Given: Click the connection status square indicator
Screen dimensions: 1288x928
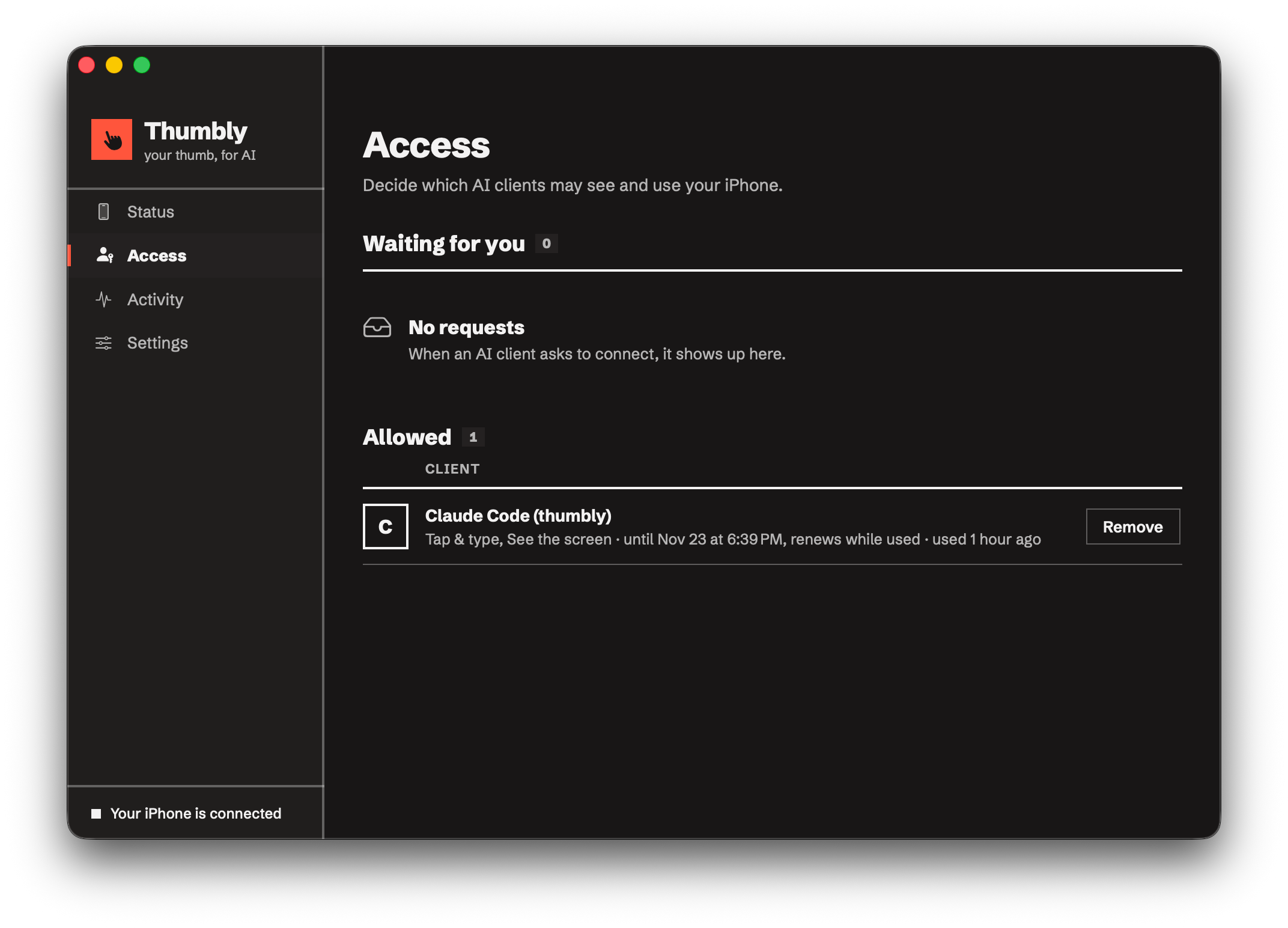Looking at the screenshot, I should tap(96, 814).
